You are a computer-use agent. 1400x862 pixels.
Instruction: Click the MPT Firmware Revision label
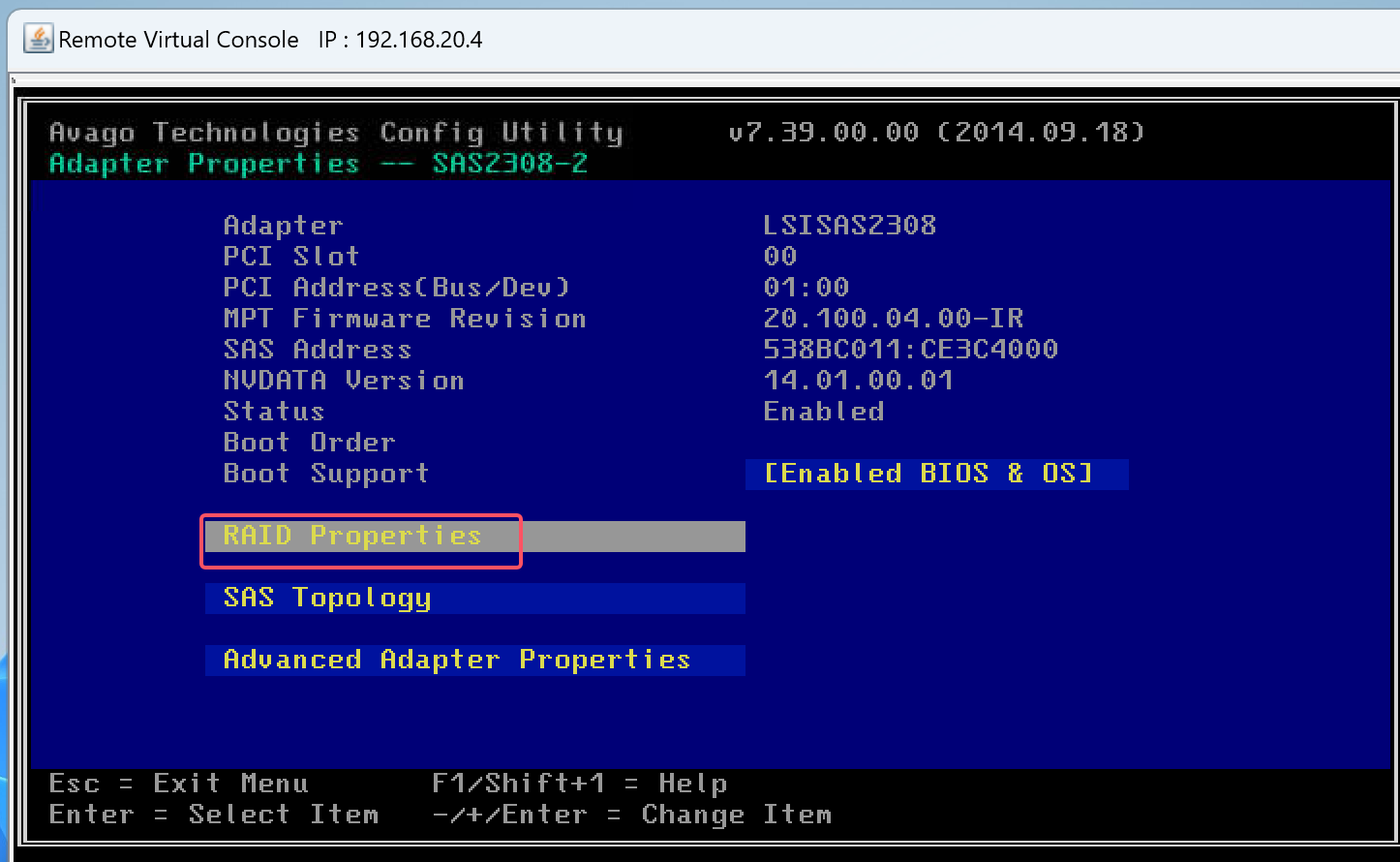pos(404,319)
